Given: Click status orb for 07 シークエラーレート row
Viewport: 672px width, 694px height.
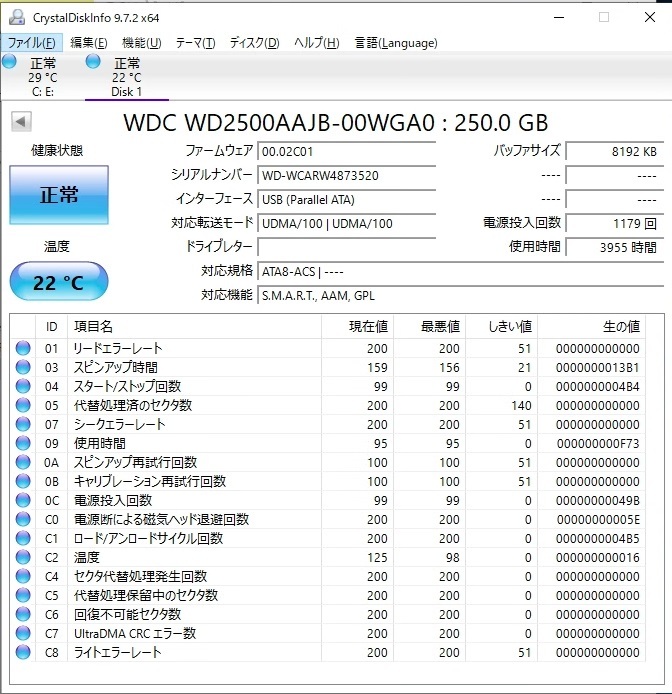Looking at the screenshot, I should coord(23,424).
